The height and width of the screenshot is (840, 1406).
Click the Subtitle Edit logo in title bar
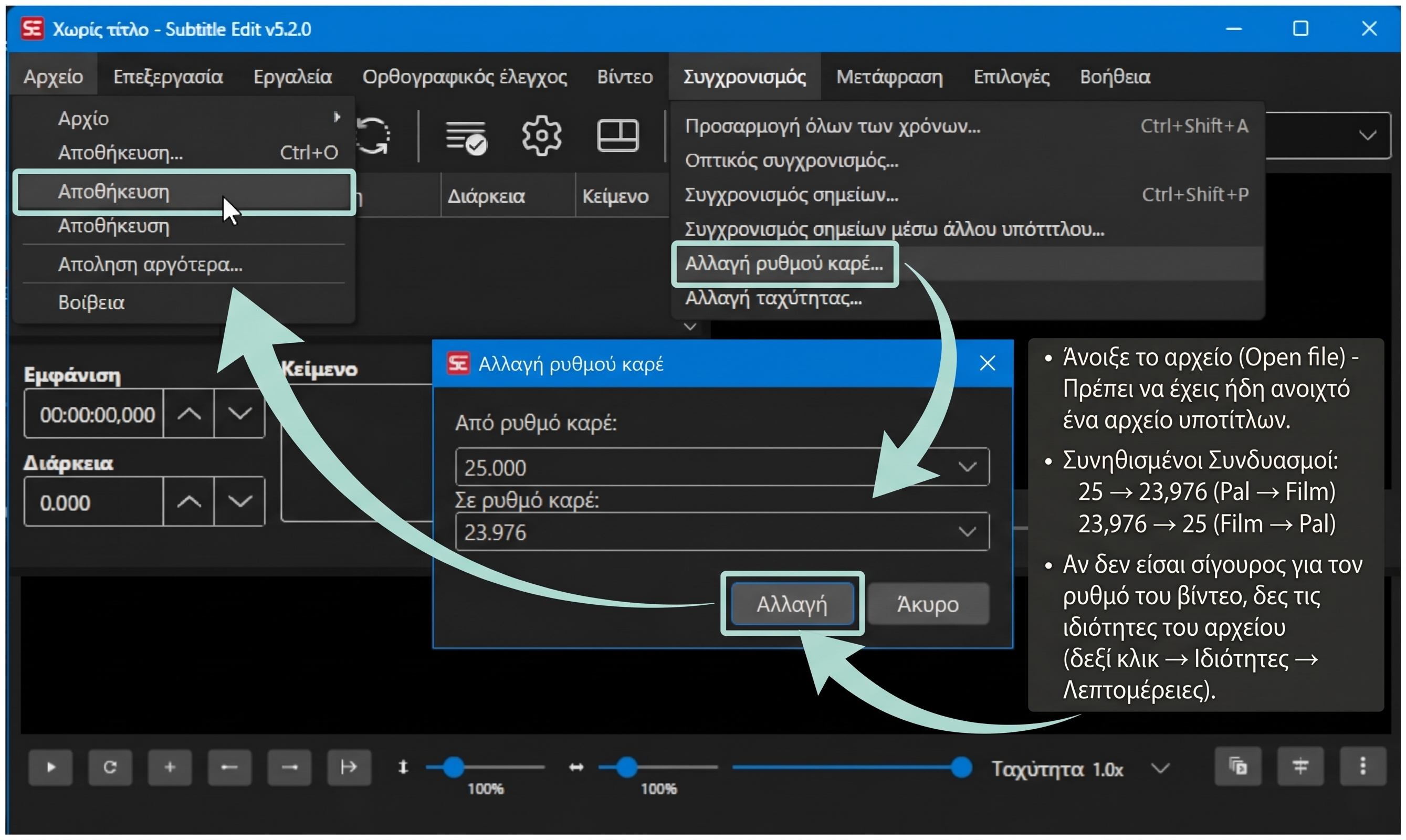coord(32,28)
